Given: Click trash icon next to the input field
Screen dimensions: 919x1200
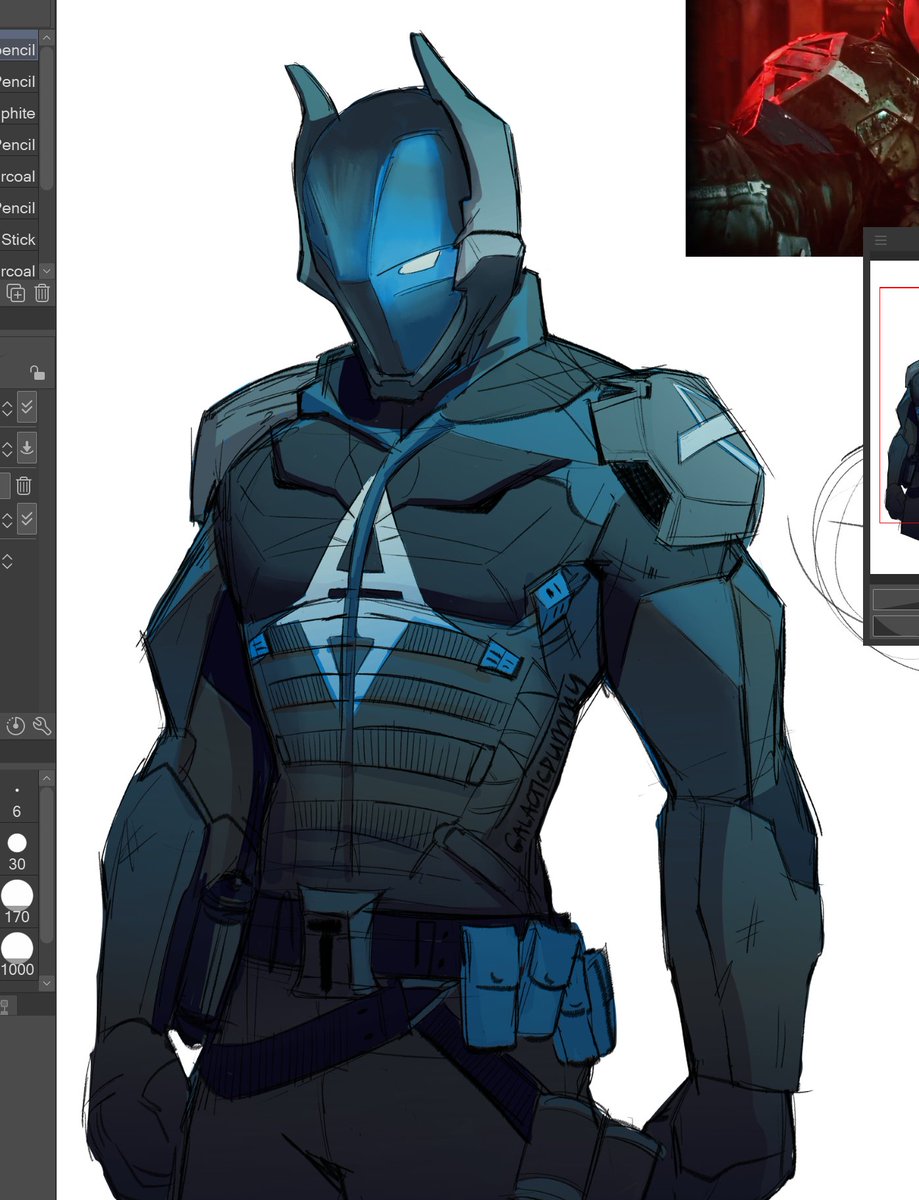Looking at the screenshot, I should tap(24, 486).
